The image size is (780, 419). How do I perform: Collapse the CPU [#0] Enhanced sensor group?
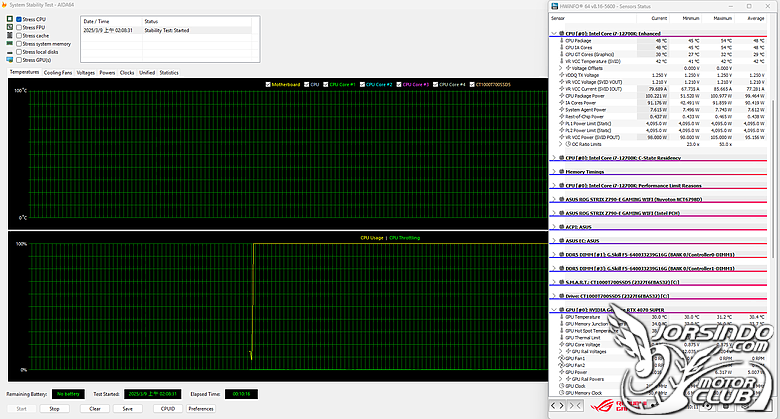click(x=554, y=34)
